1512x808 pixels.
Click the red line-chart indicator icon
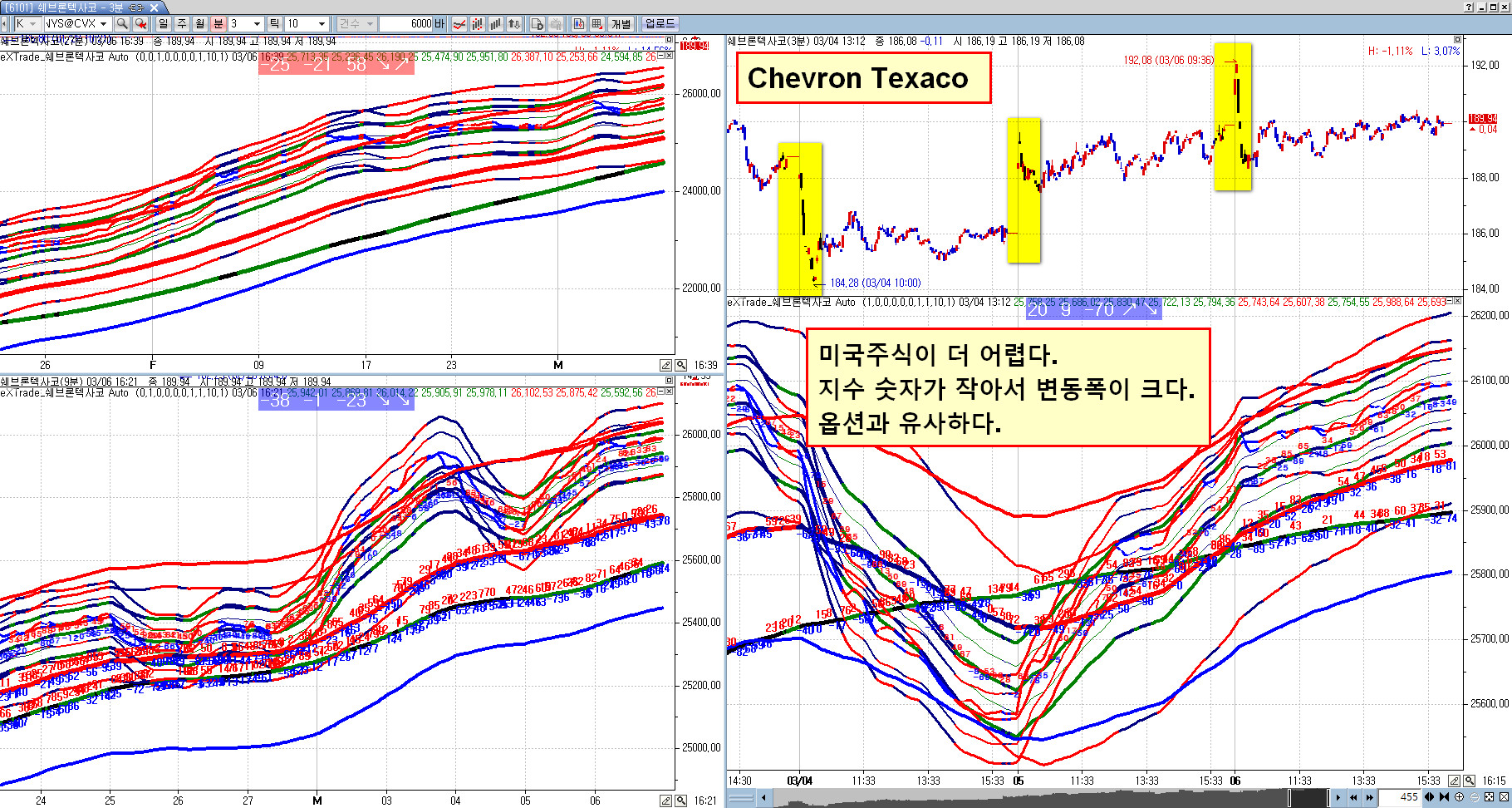[459, 23]
